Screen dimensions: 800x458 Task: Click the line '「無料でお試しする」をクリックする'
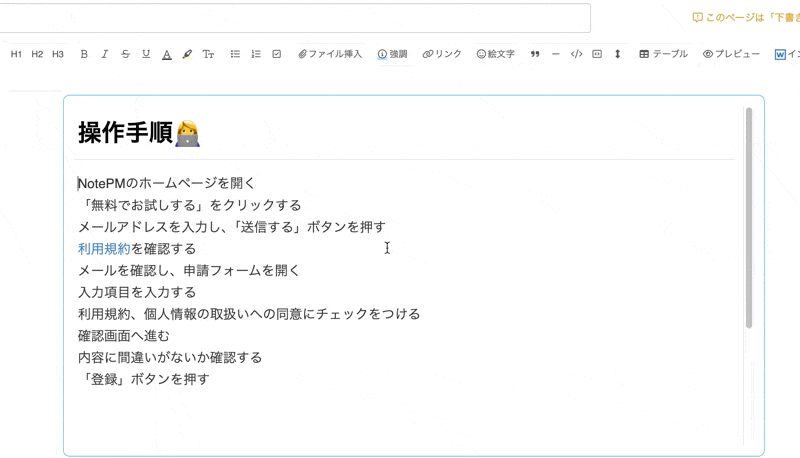tap(190, 206)
